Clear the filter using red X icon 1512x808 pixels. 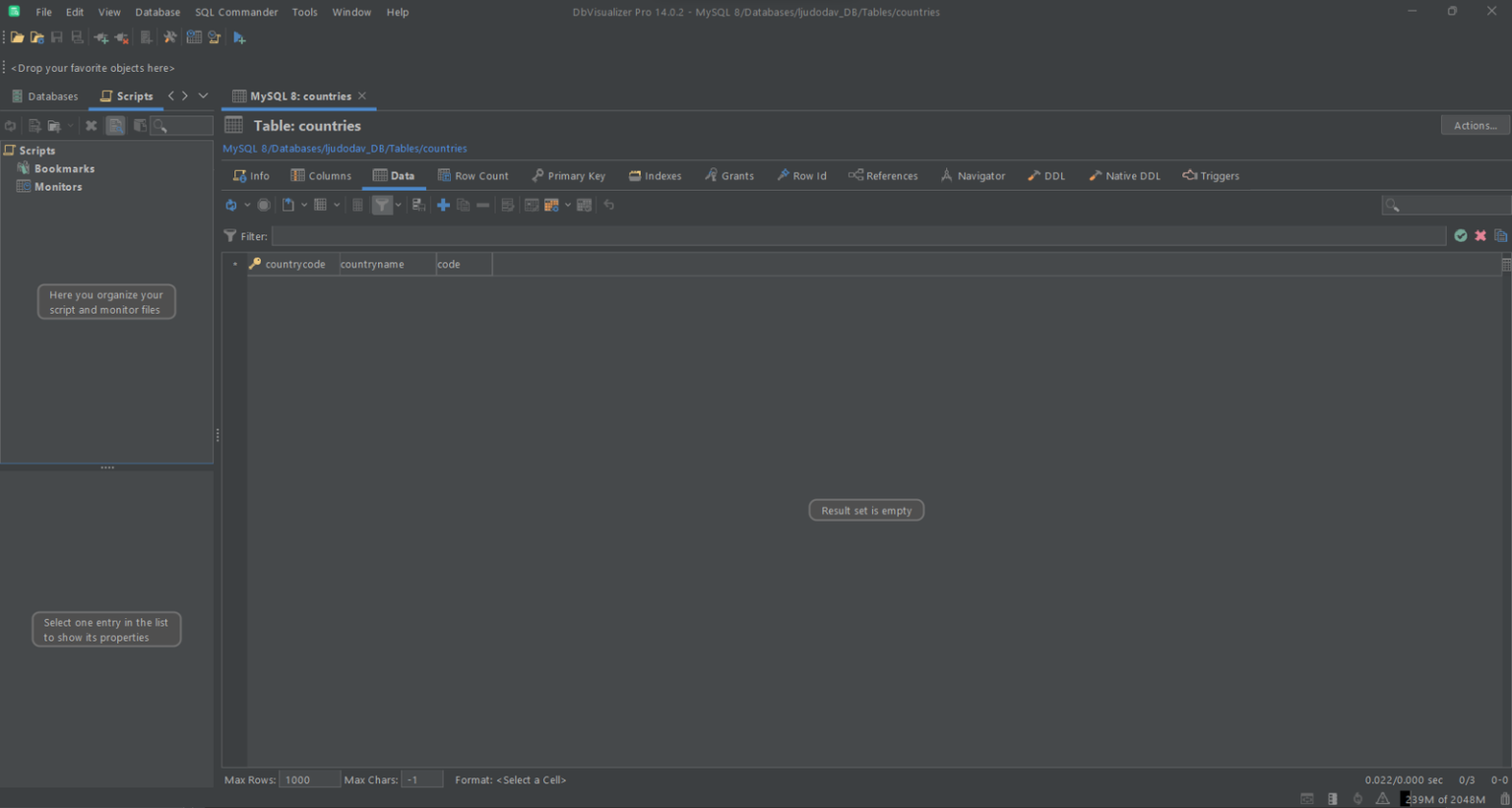click(1480, 236)
